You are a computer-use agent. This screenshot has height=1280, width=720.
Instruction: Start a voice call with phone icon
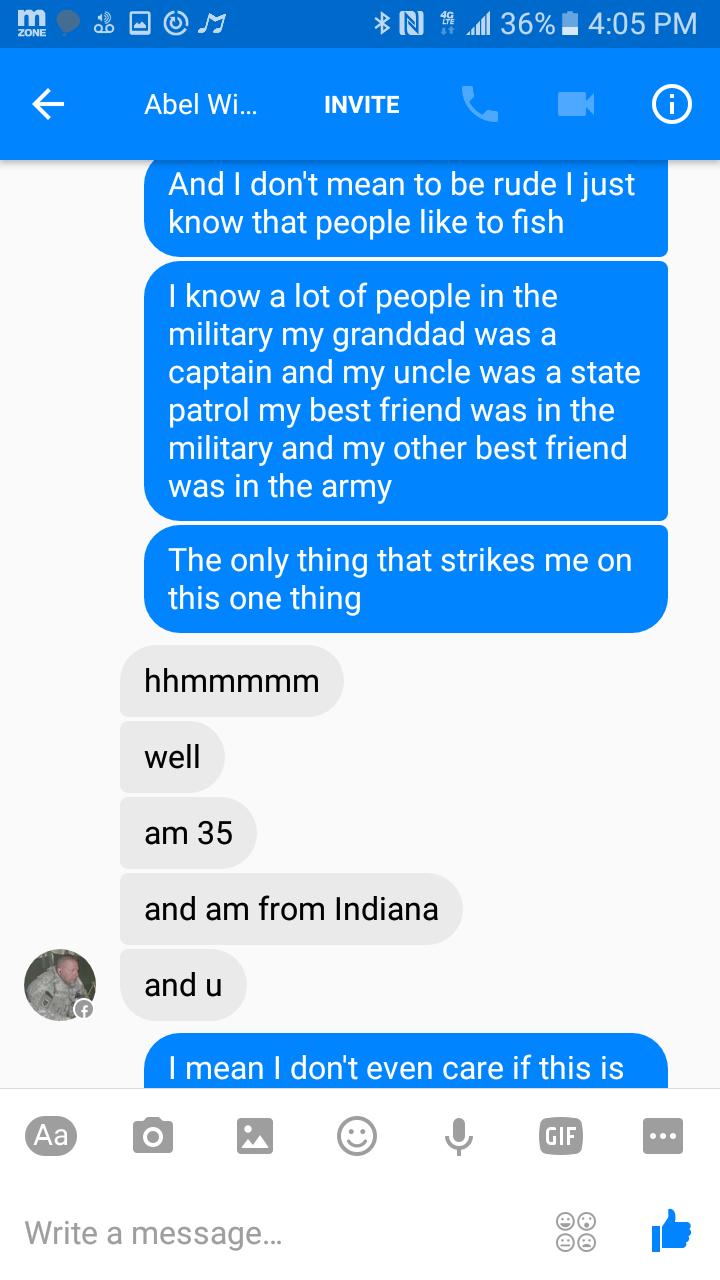click(479, 104)
